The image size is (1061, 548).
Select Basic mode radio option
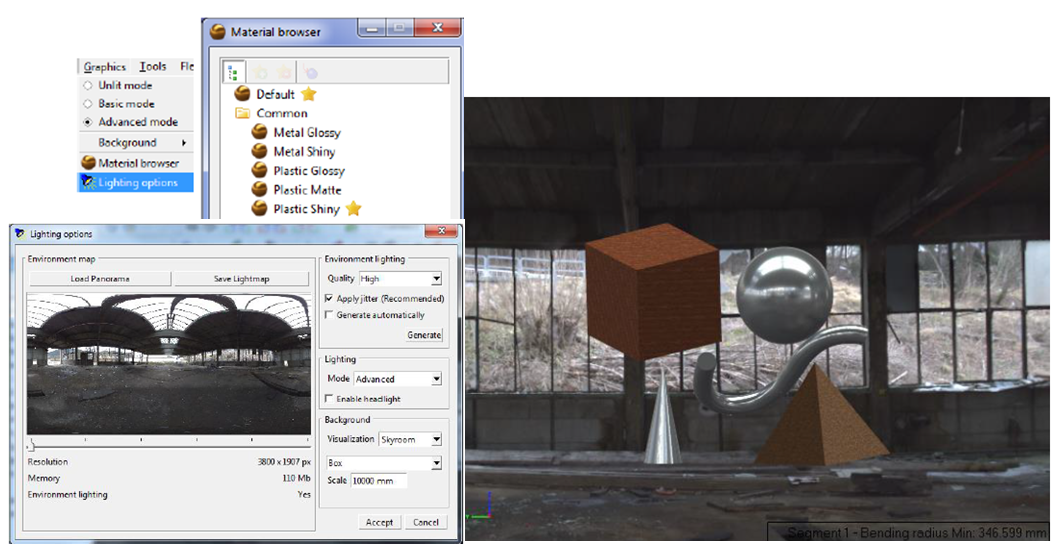87,104
